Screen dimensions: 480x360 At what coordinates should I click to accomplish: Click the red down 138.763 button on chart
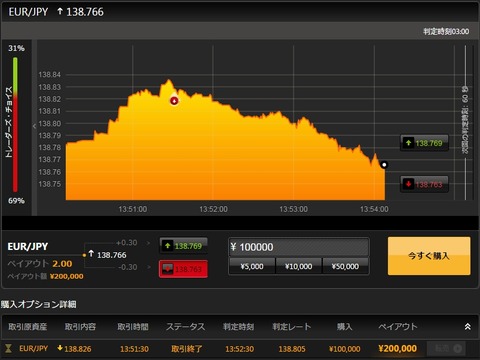coord(424,184)
